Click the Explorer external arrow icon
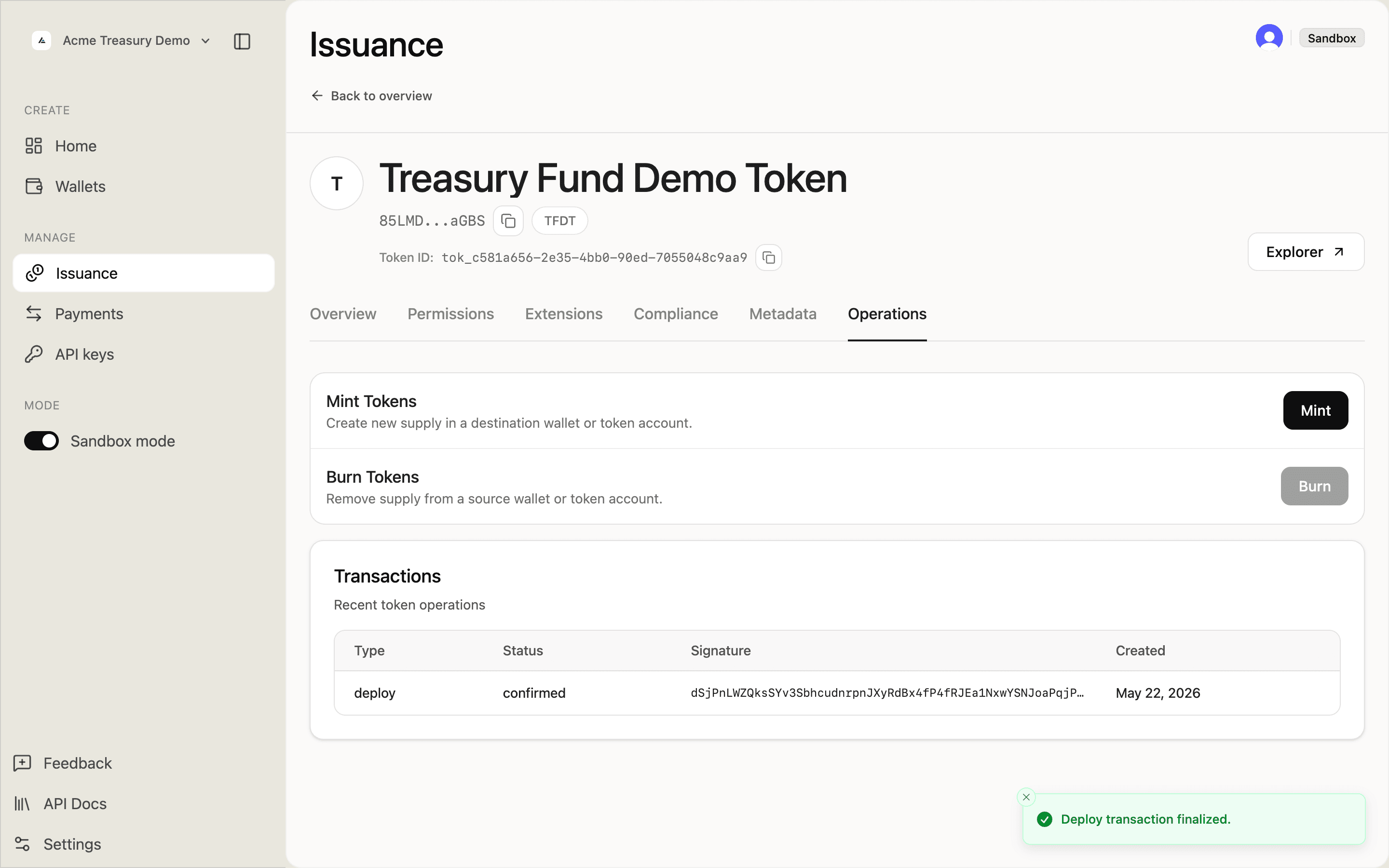This screenshot has height=868, width=1389. pos(1338,251)
